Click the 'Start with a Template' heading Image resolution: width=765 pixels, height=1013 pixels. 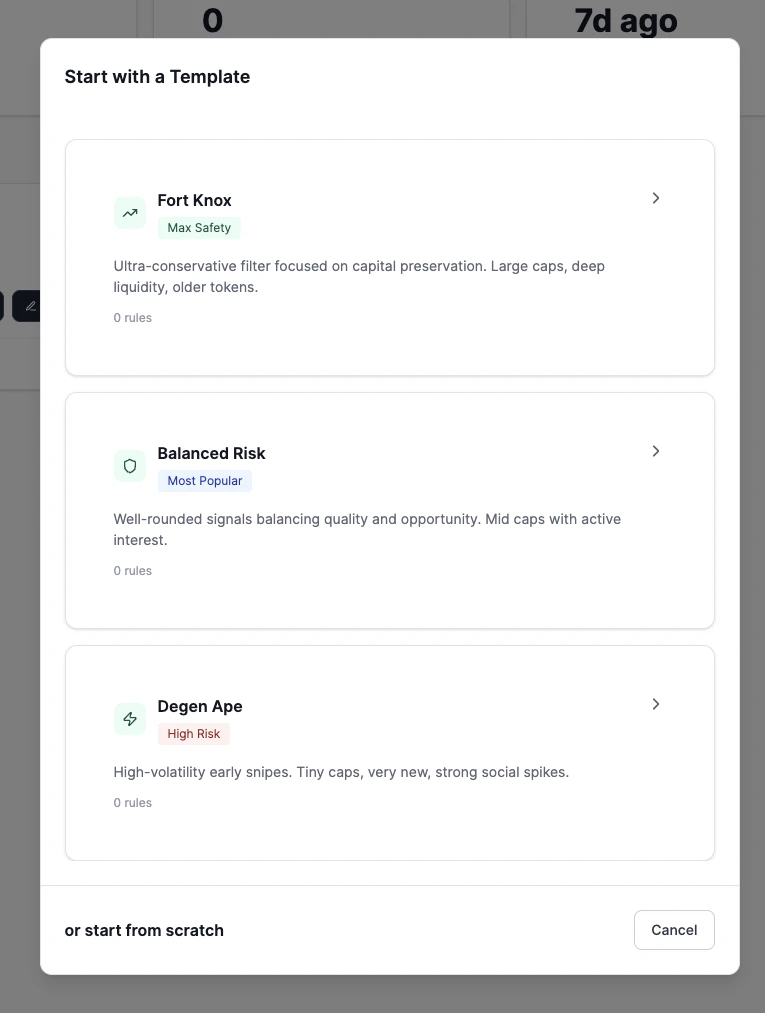click(x=157, y=76)
